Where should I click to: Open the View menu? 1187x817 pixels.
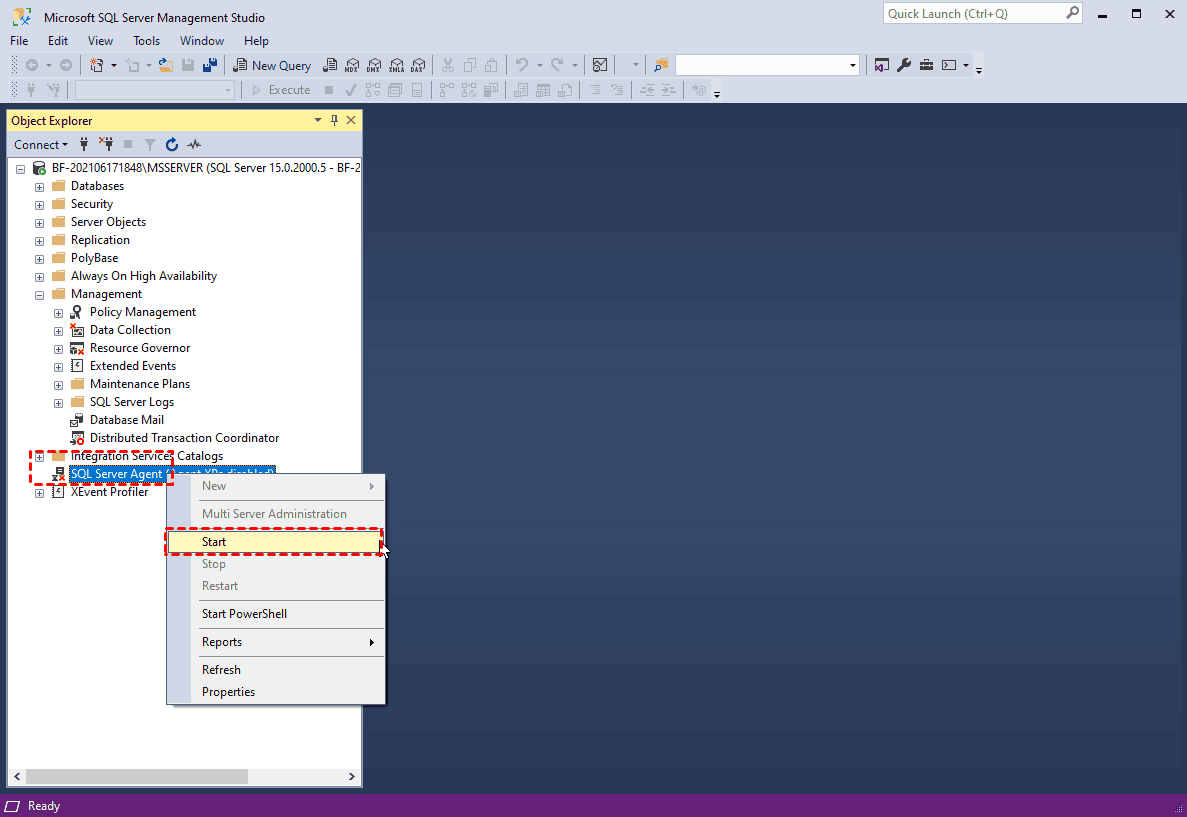[x=100, y=41]
